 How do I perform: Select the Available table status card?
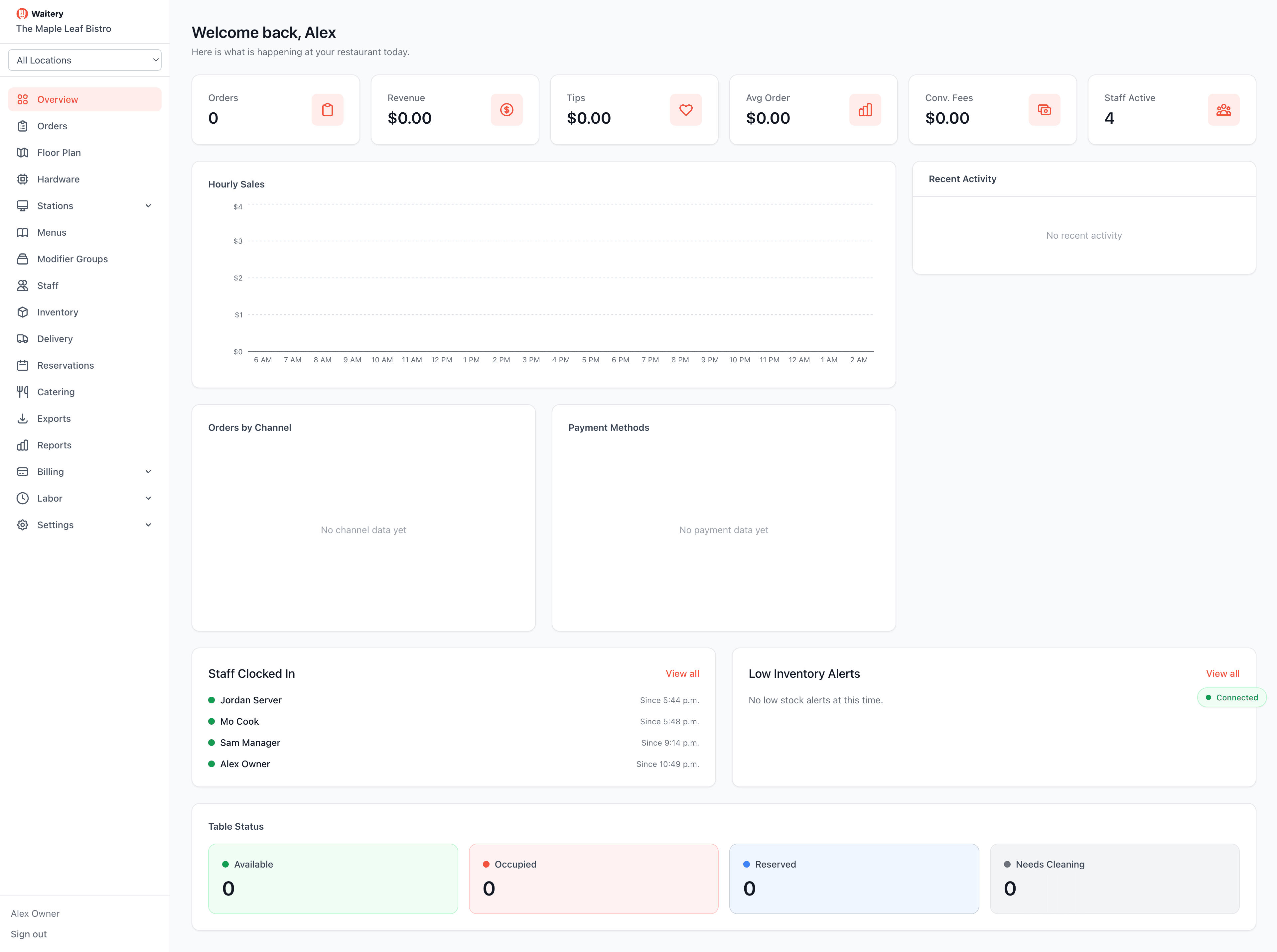click(333, 879)
